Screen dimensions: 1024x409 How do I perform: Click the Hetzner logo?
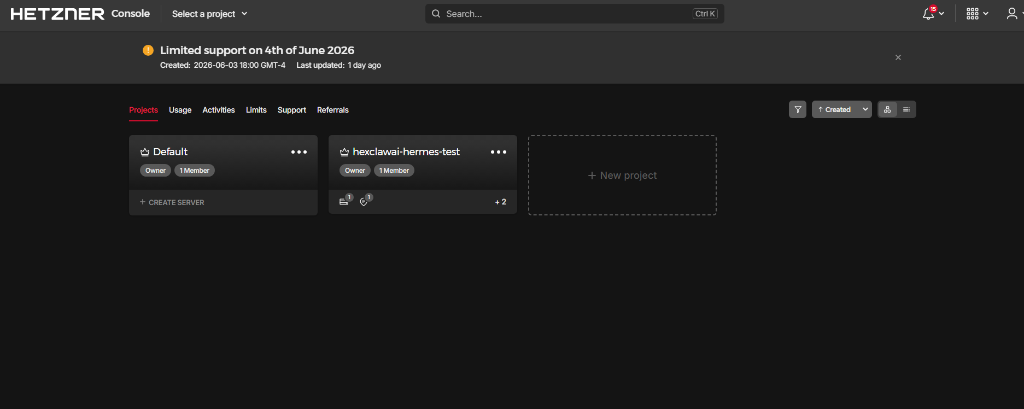point(57,14)
